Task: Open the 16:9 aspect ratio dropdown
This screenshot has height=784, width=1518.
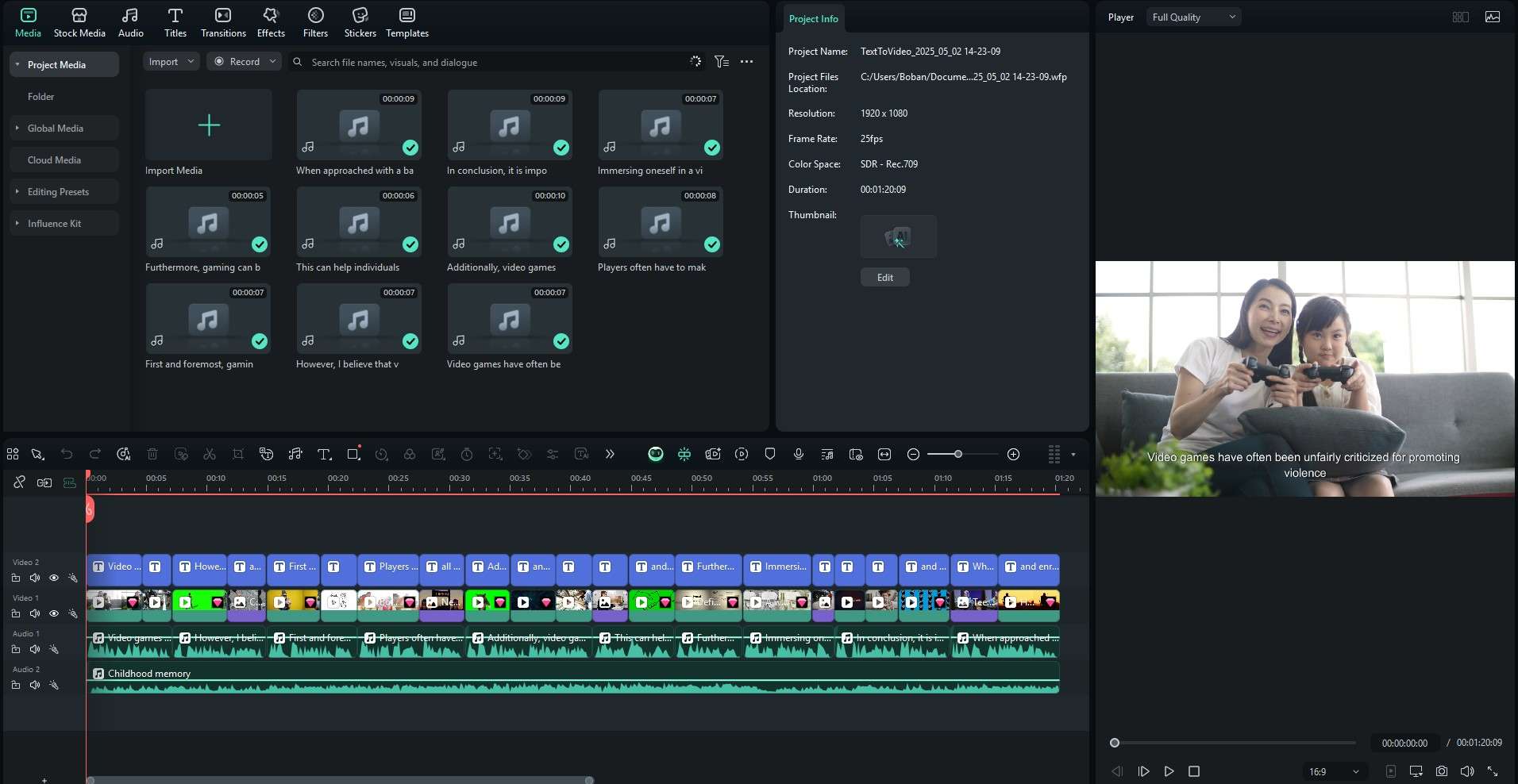Action: (1334, 771)
